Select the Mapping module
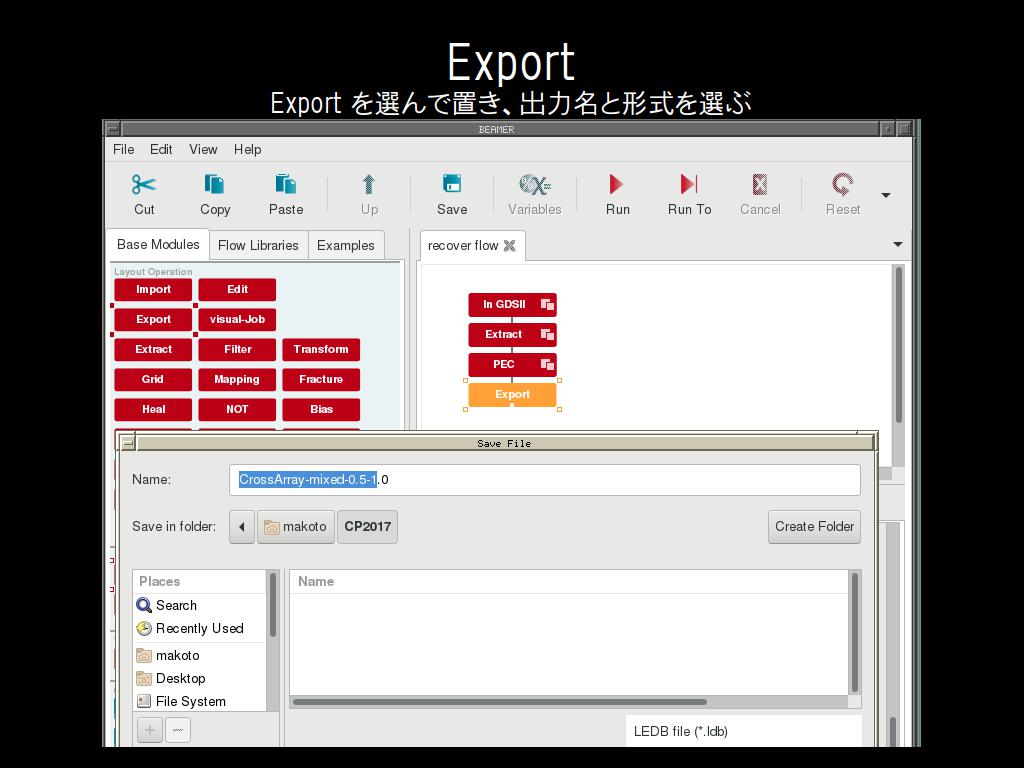The width and height of the screenshot is (1024, 768). (237, 379)
